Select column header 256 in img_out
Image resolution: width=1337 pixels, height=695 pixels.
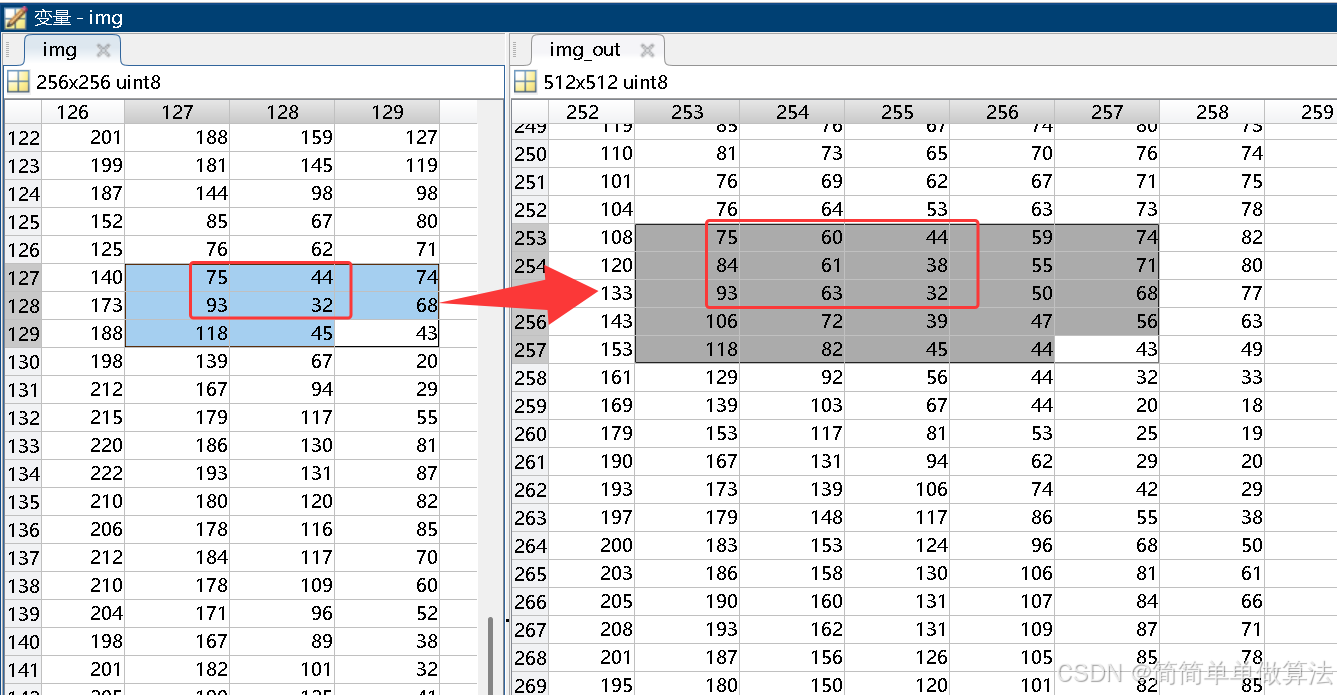[x=1002, y=112]
